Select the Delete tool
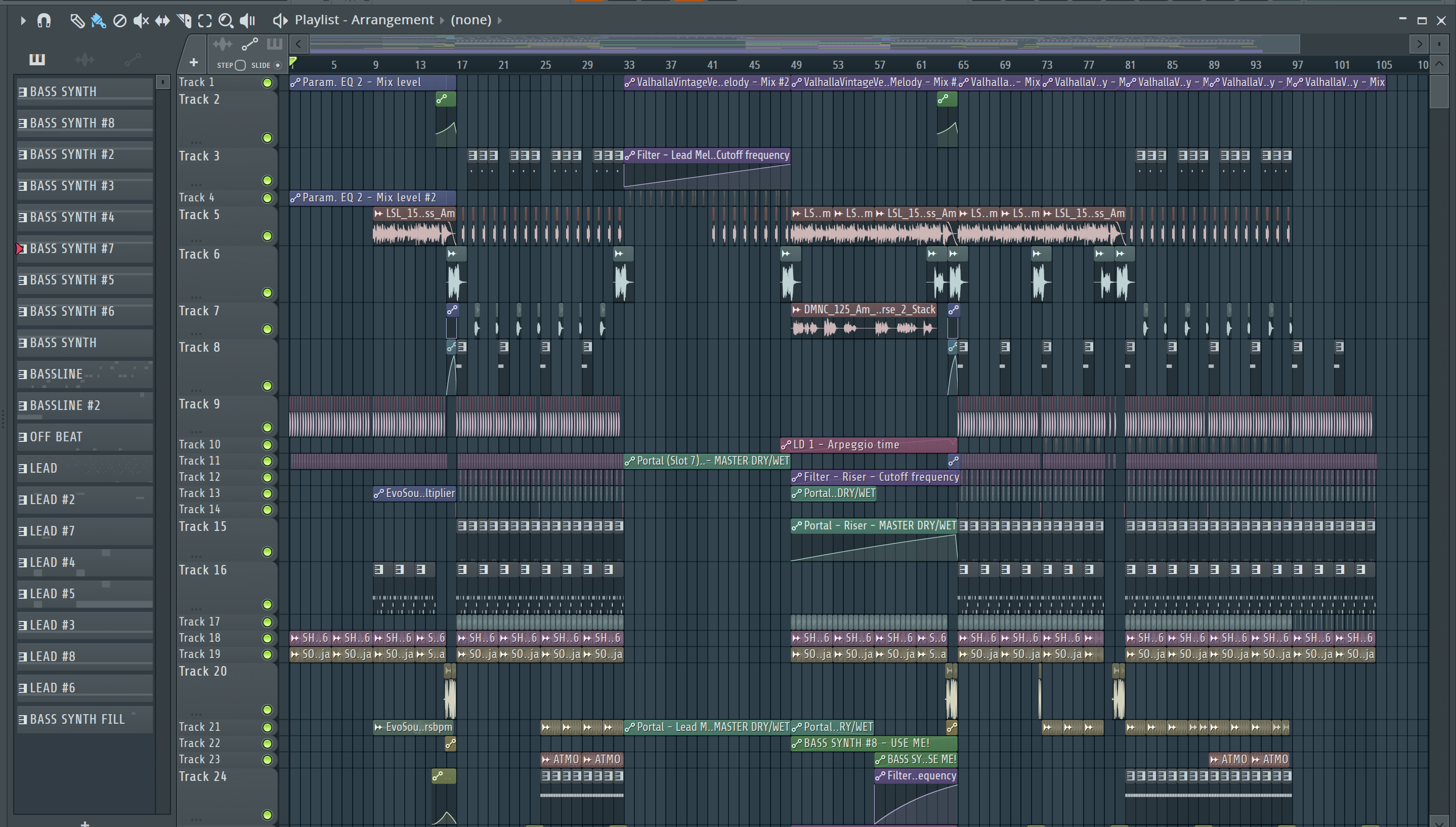1456x827 pixels. pos(119,21)
